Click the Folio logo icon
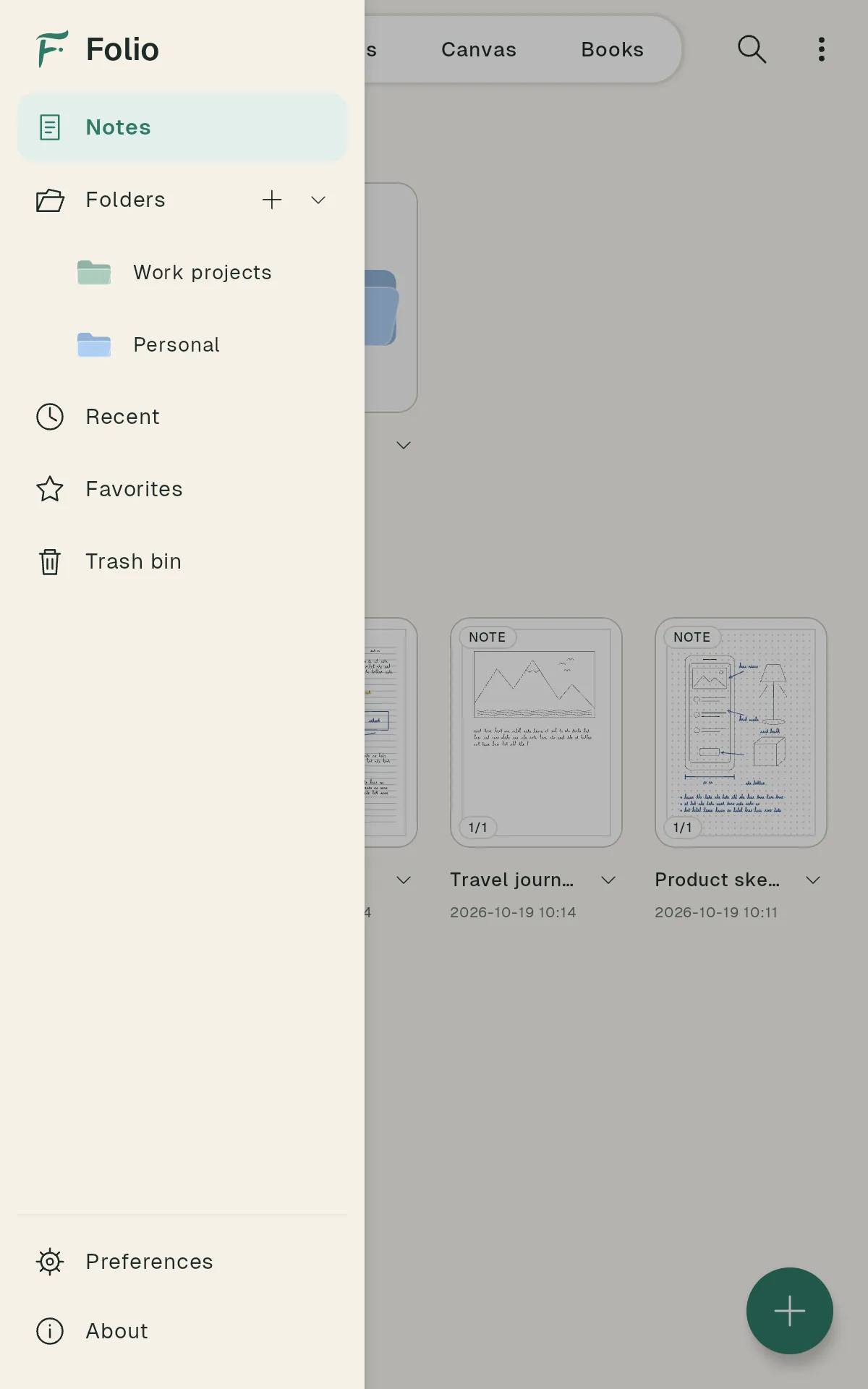The height and width of the screenshot is (1389, 868). click(x=52, y=49)
